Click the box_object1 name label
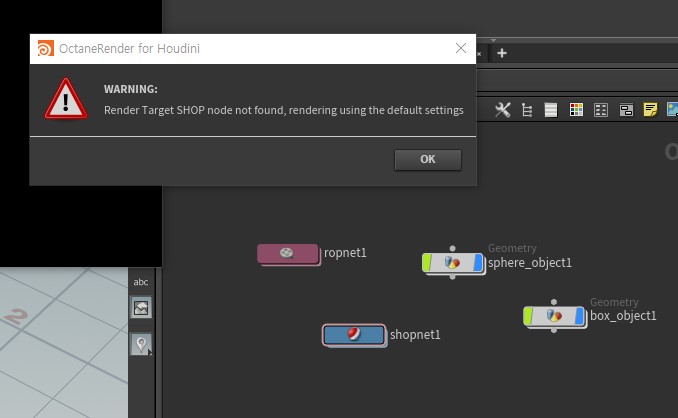The width and height of the screenshot is (678, 418). coord(623,316)
